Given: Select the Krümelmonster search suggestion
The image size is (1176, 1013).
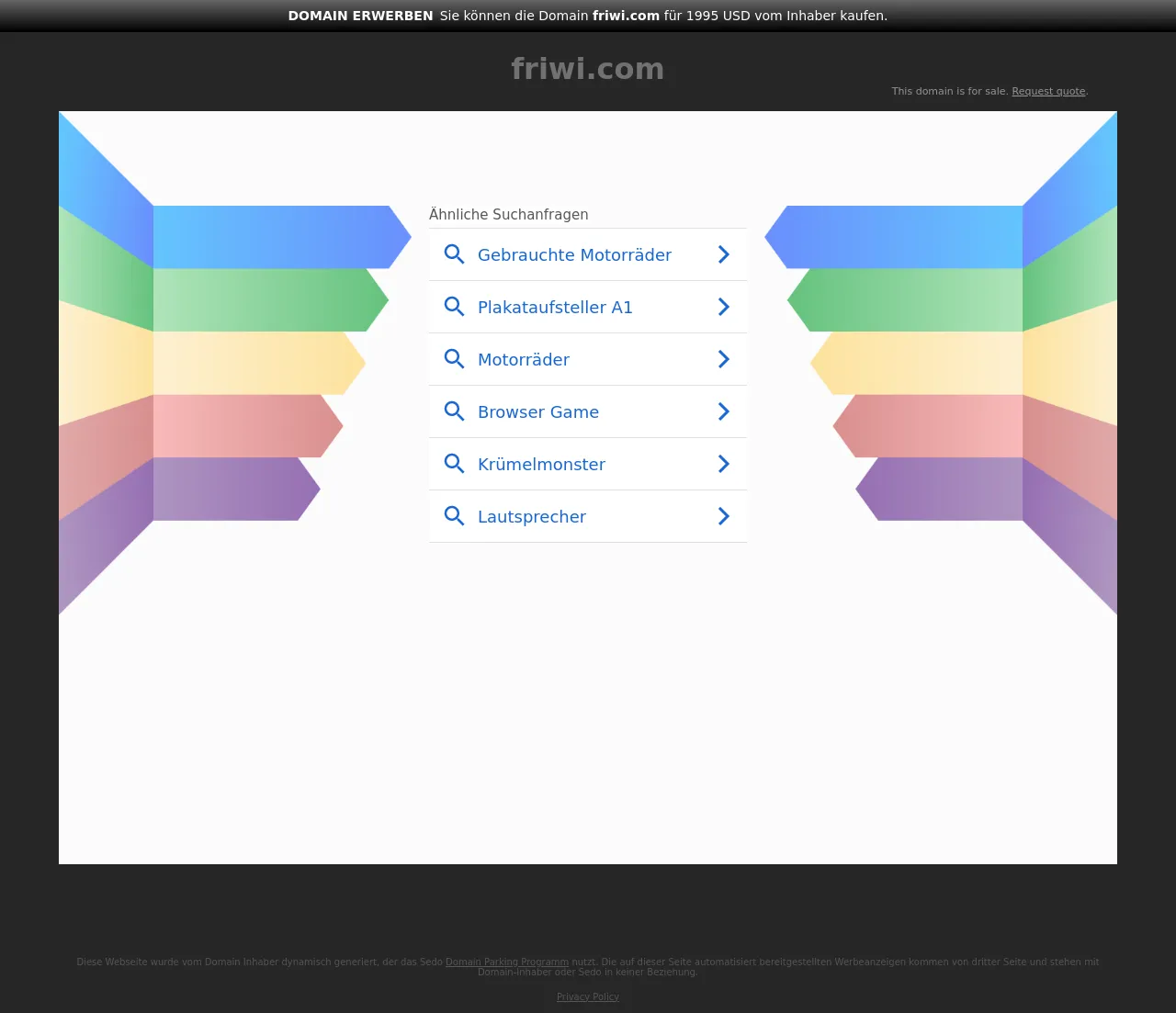Looking at the screenshot, I should coord(588,464).
